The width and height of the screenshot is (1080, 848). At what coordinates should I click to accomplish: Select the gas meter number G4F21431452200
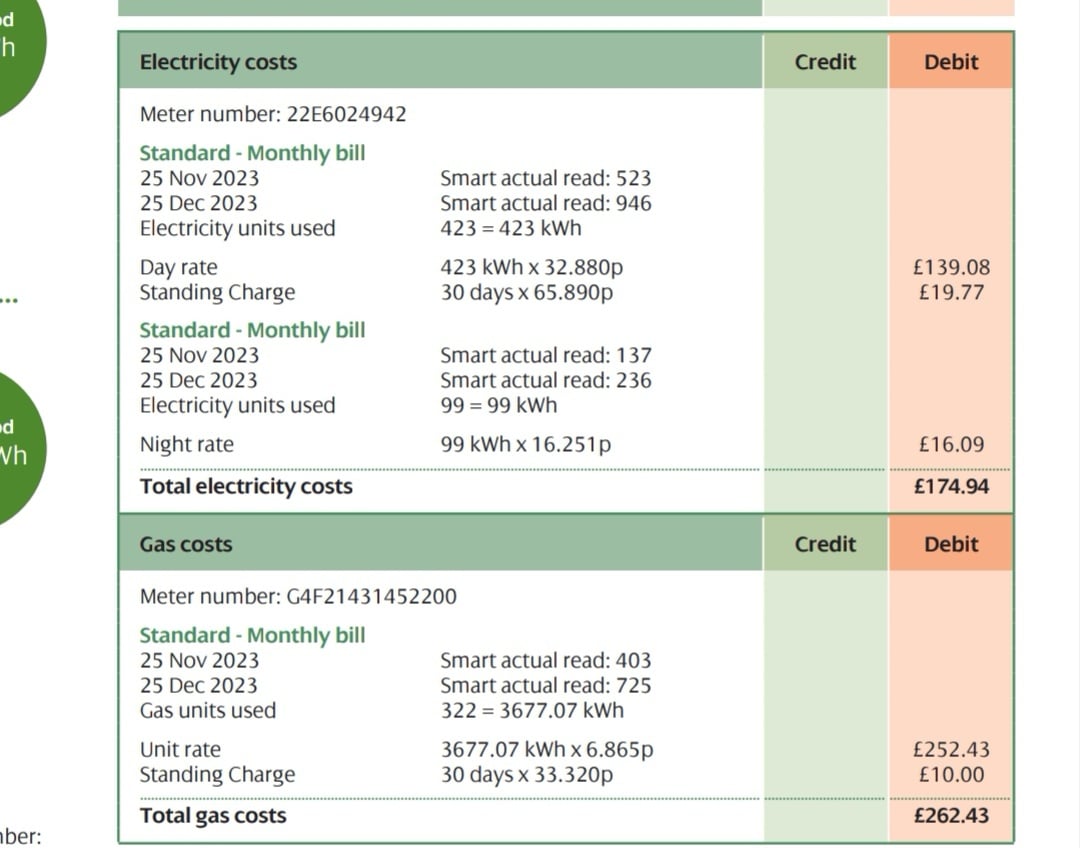[x=371, y=597]
